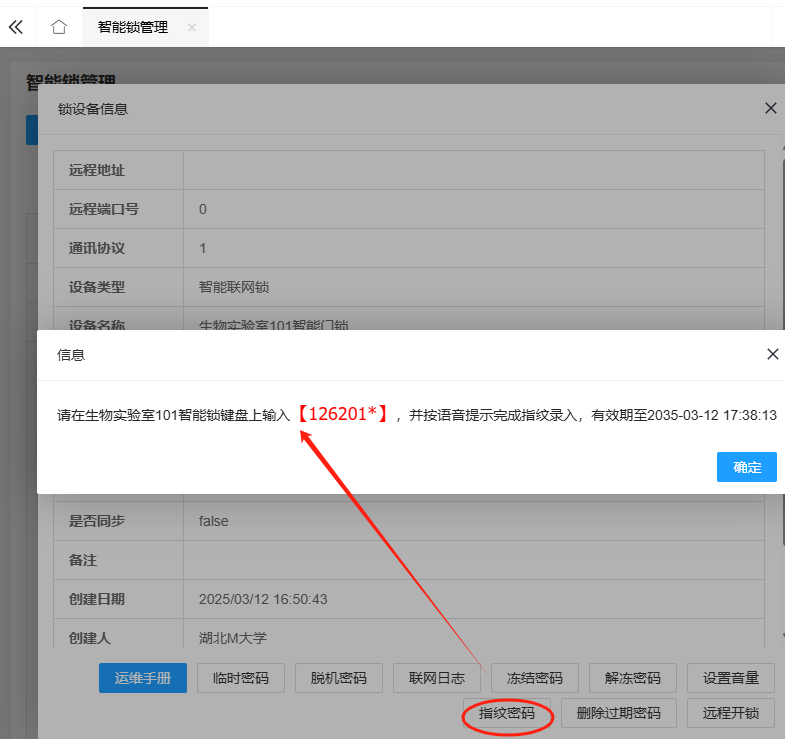Click the double-chevron sidebar collapse icon

[15, 27]
